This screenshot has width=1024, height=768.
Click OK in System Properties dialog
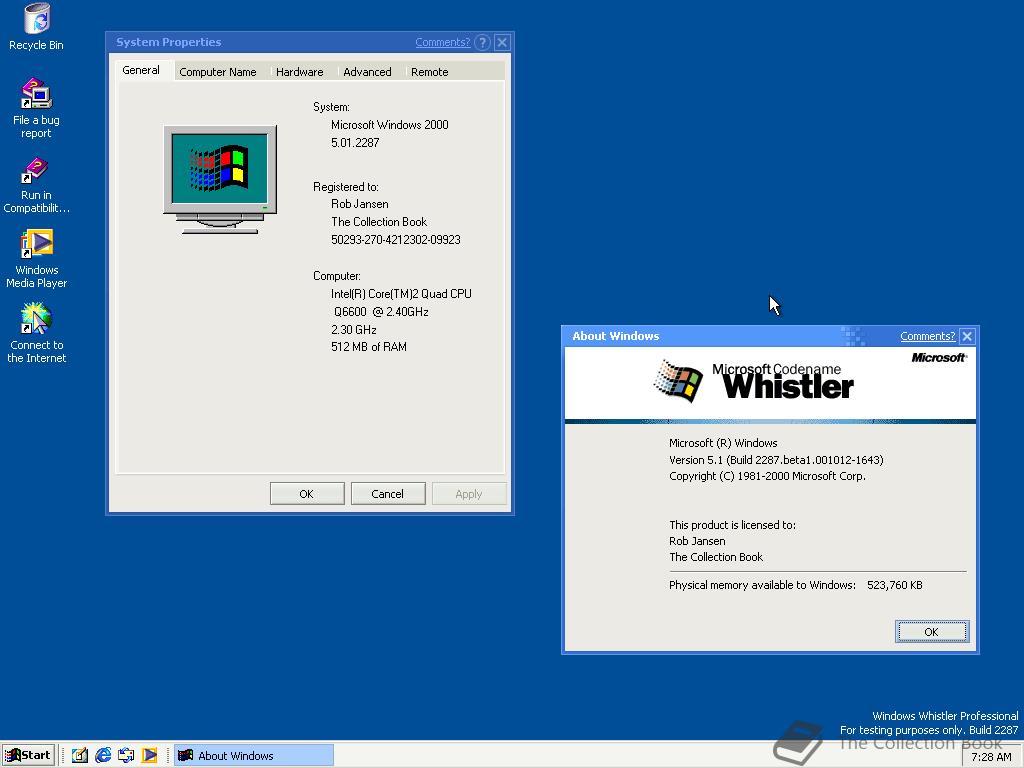point(307,494)
